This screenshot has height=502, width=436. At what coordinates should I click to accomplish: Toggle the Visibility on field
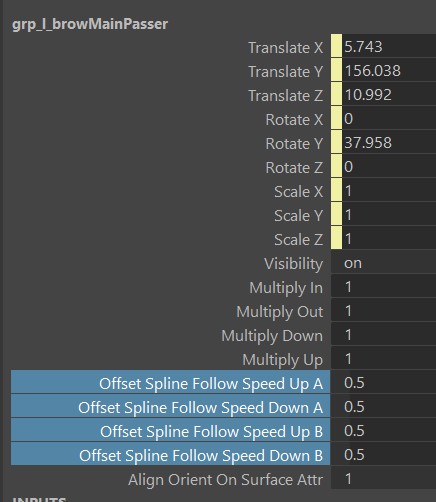pyautogui.click(x=384, y=263)
